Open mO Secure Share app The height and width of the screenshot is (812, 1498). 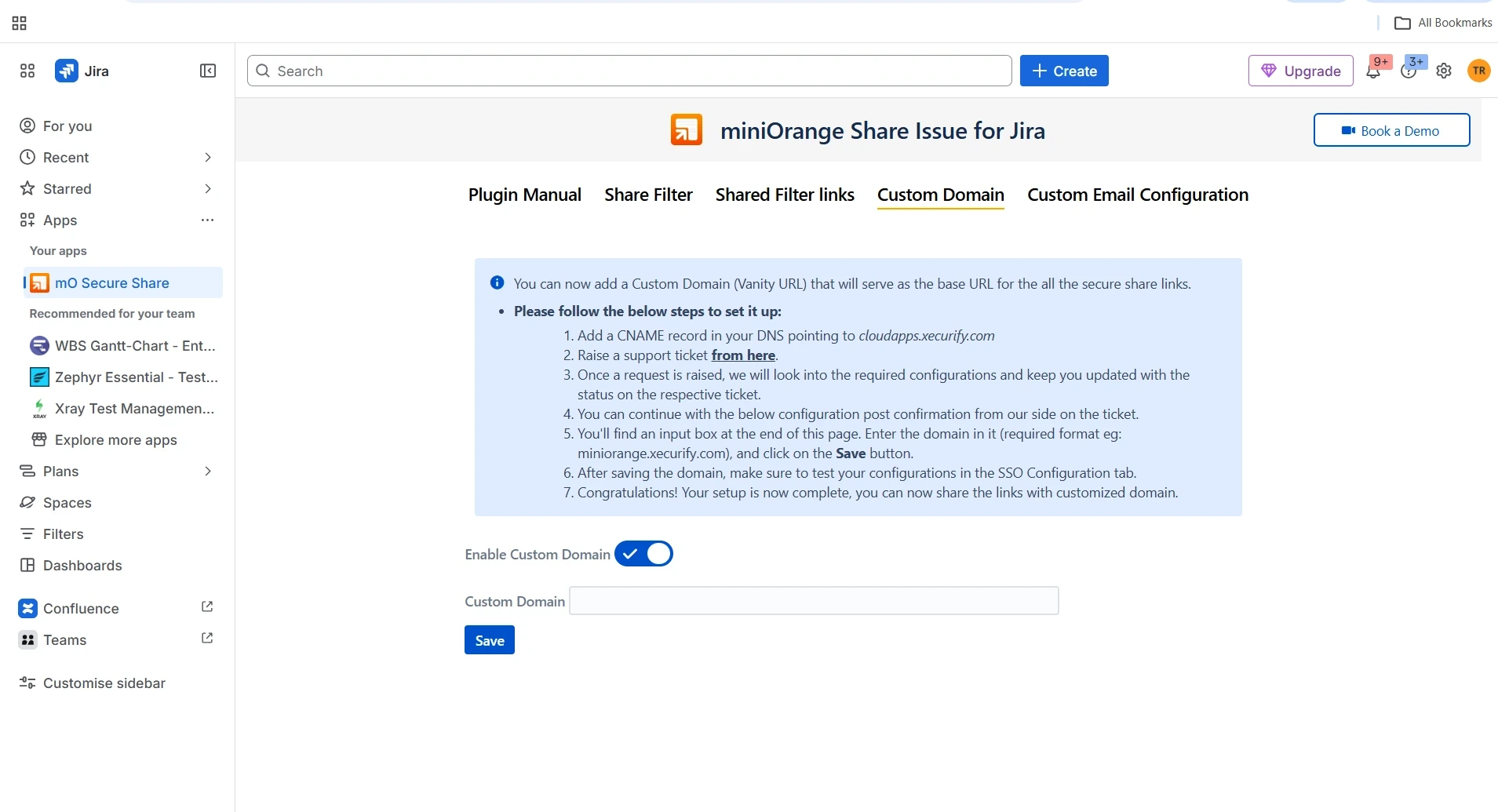122,282
